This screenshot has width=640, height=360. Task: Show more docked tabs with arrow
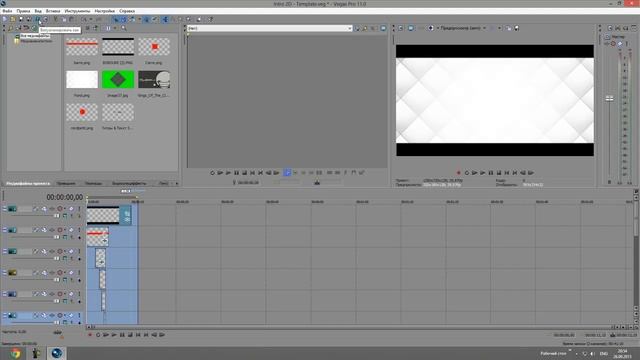click(x=177, y=184)
